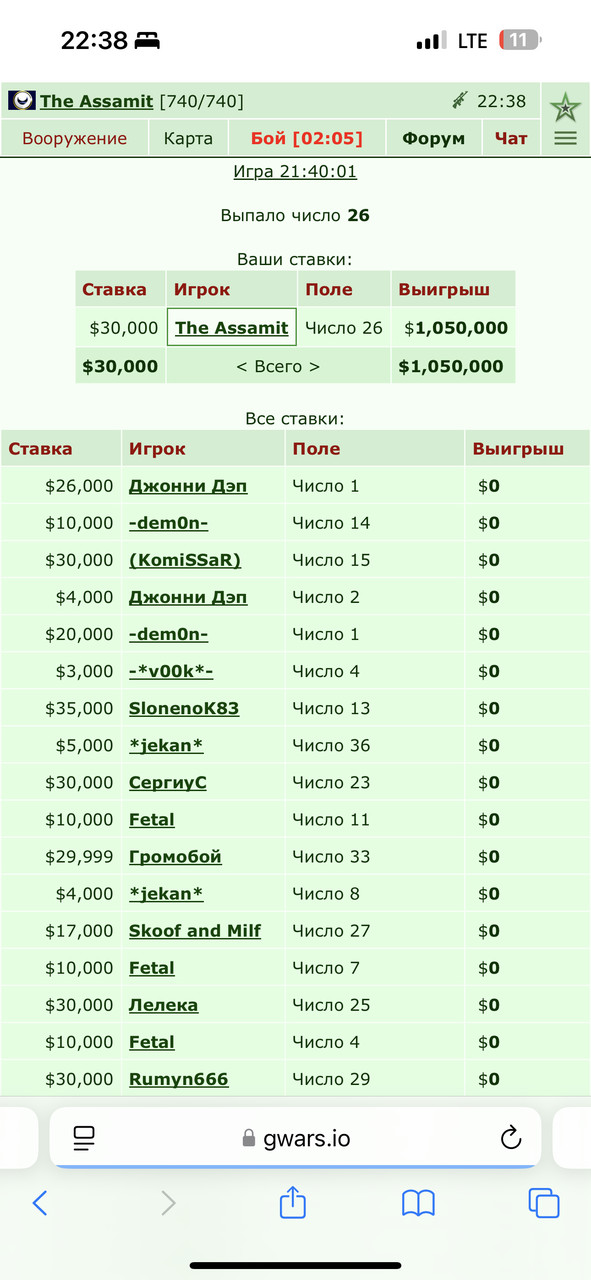This screenshot has height=1280, width=591.
Task: Tap the gwars.io address field
Action: [295, 1137]
